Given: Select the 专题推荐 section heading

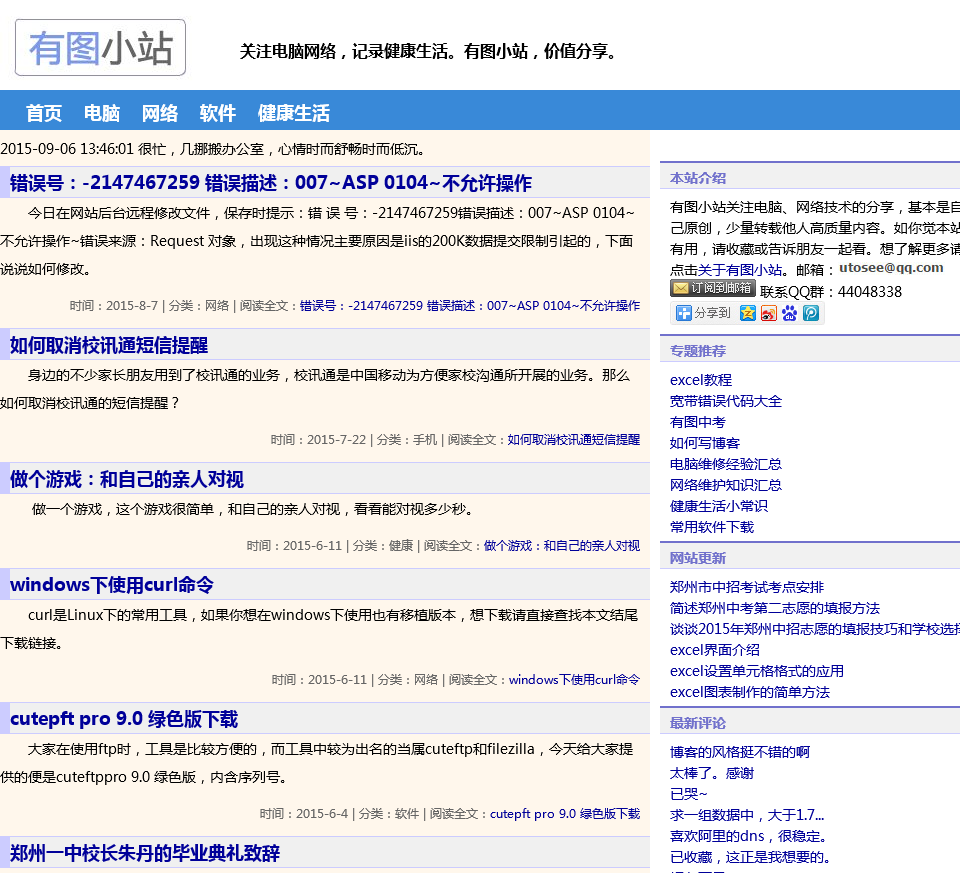Looking at the screenshot, I should pos(698,351).
